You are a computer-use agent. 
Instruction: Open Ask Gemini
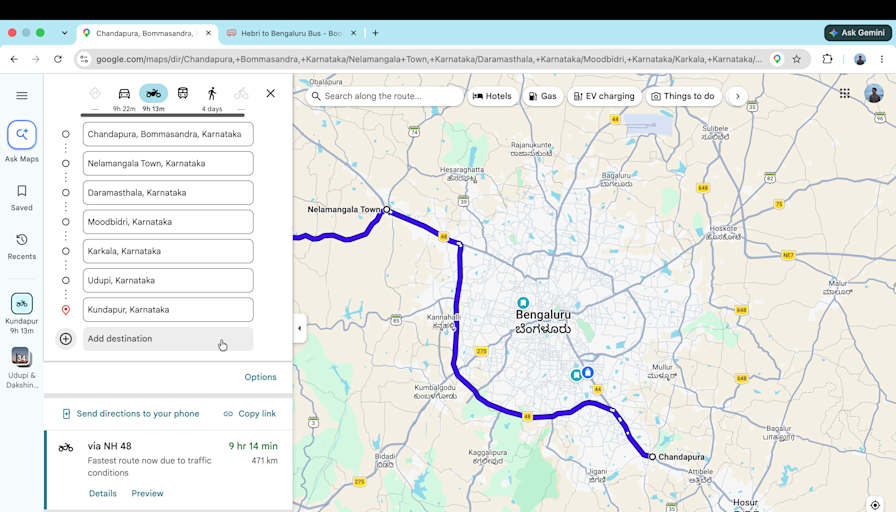point(858,33)
